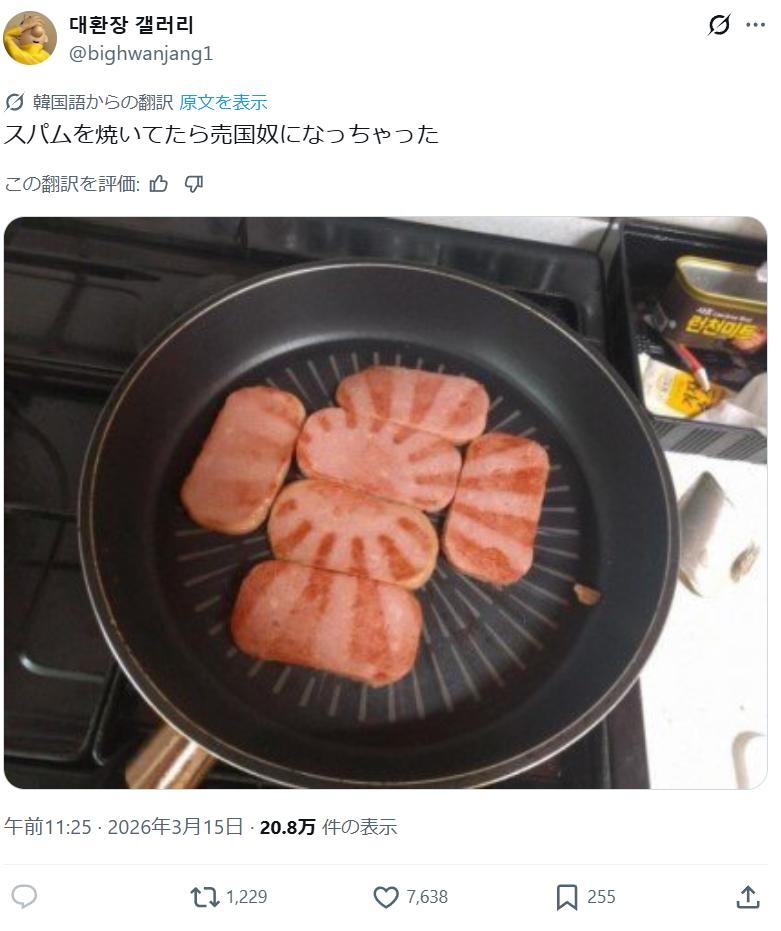This screenshot has width=781, height=931.
Task: Click the Grok icon at top right
Action: (719, 25)
